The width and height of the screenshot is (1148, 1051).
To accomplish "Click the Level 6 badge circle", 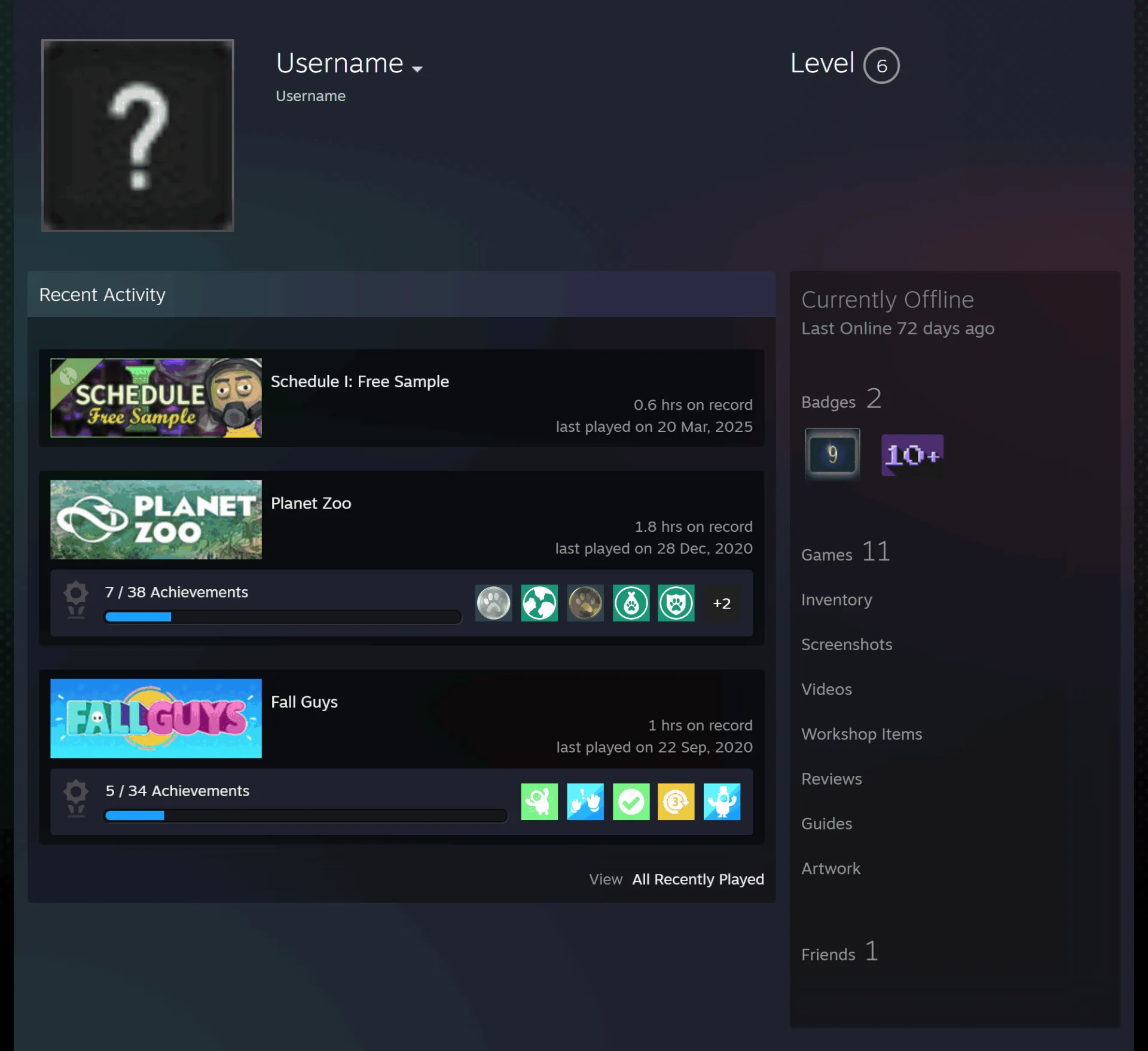I will pyautogui.click(x=881, y=65).
